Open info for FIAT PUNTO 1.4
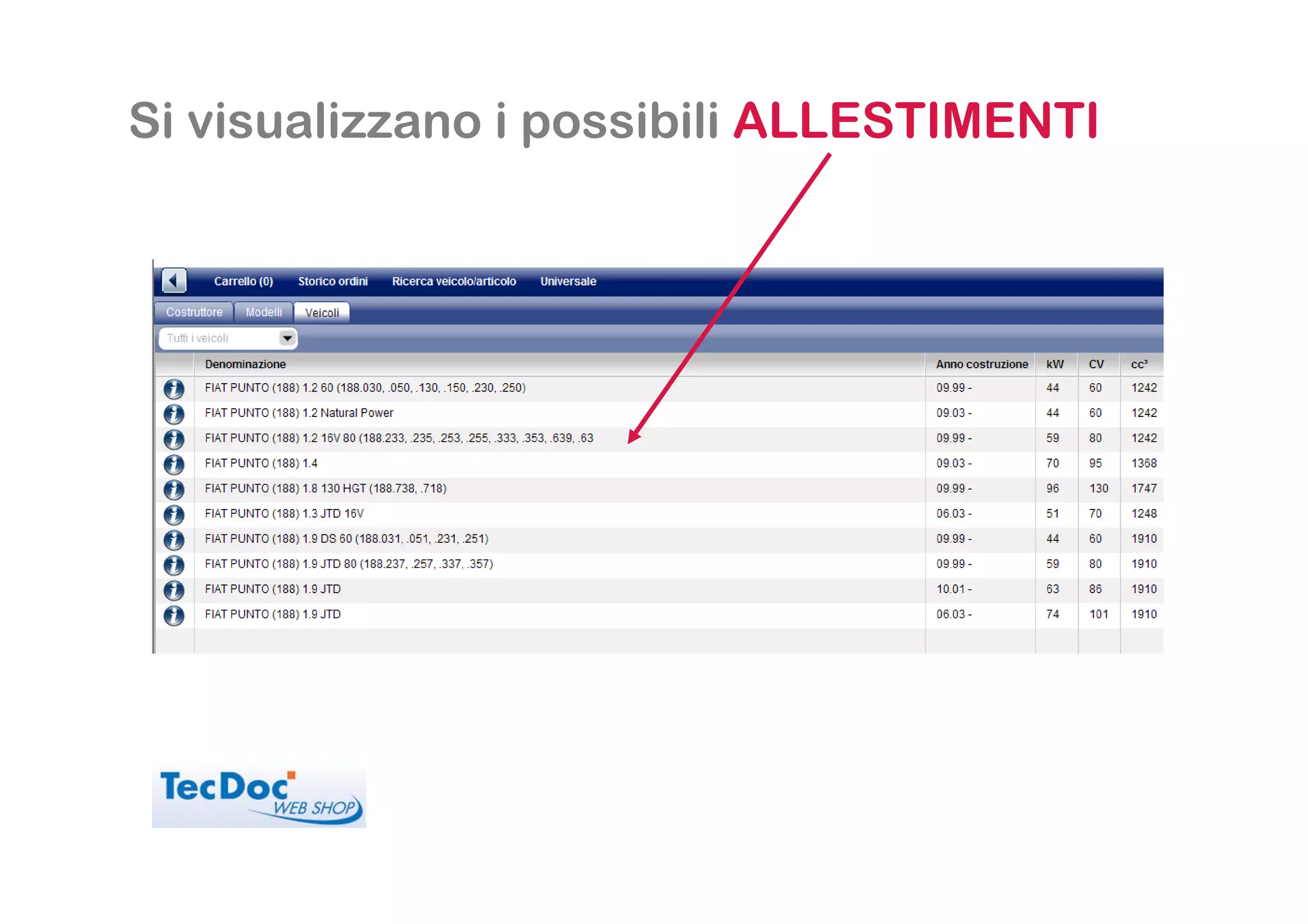Viewport: 1308px width, 924px height. tap(174, 464)
